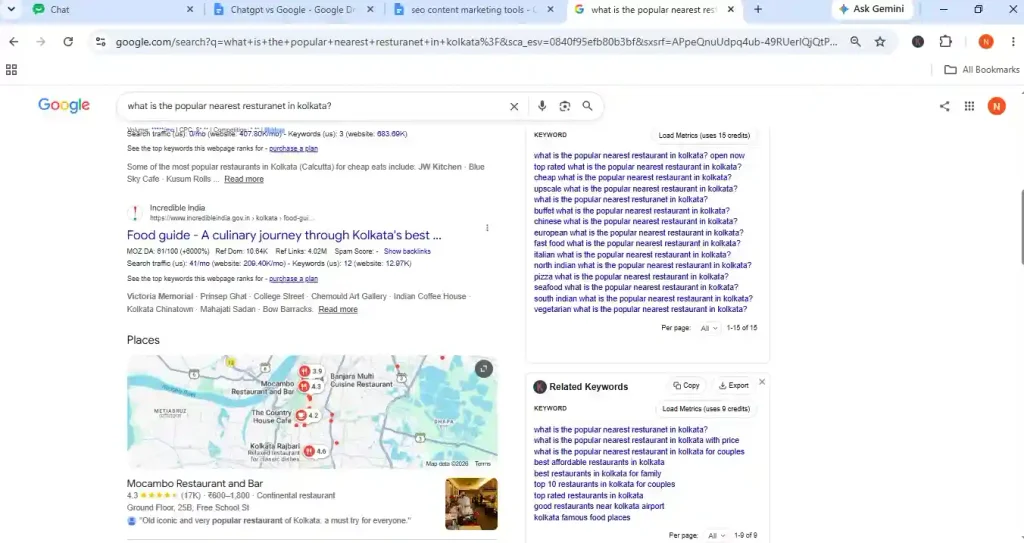Image resolution: width=1024 pixels, height=543 pixels.
Task: Close the seo content marketing tools tab
Action: pyautogui.click(x=551, y=9)
